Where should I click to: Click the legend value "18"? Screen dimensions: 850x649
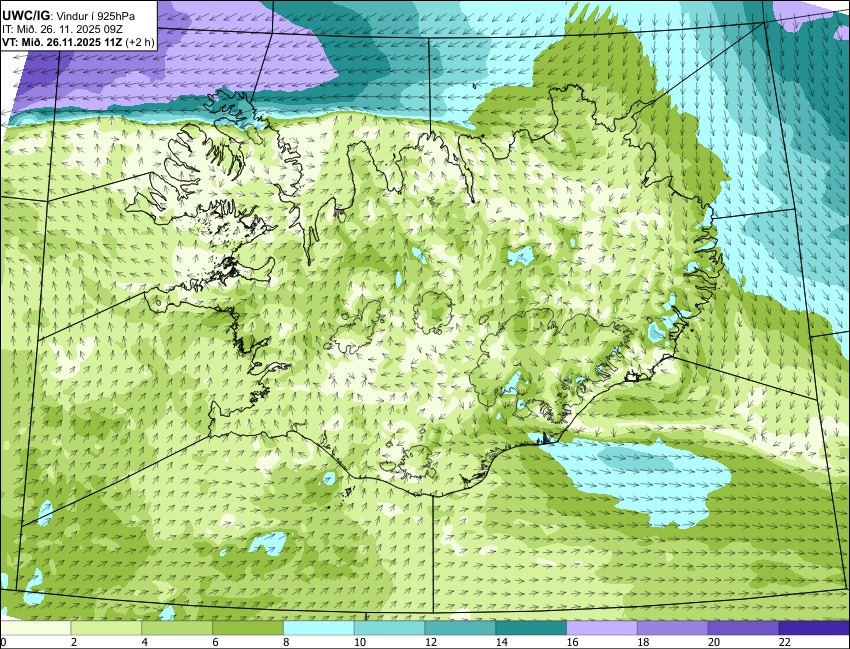[x=643, y=642]
